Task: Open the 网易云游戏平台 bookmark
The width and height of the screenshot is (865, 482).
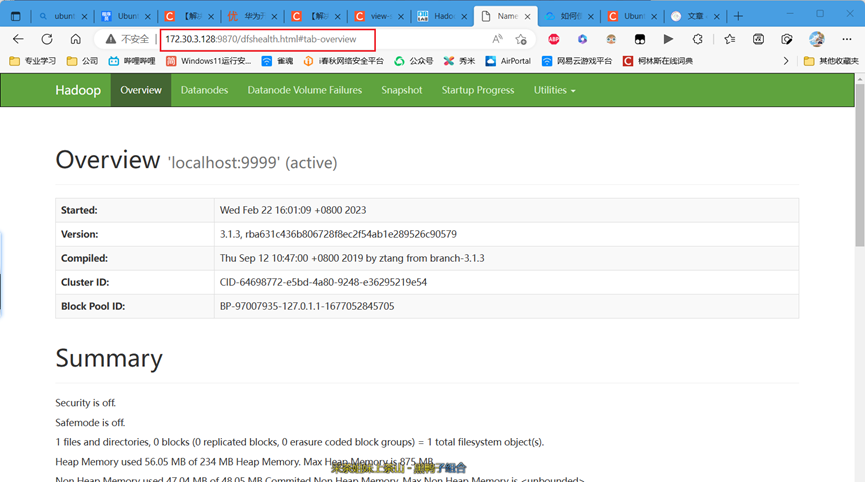Action: (x=577, y=61)
